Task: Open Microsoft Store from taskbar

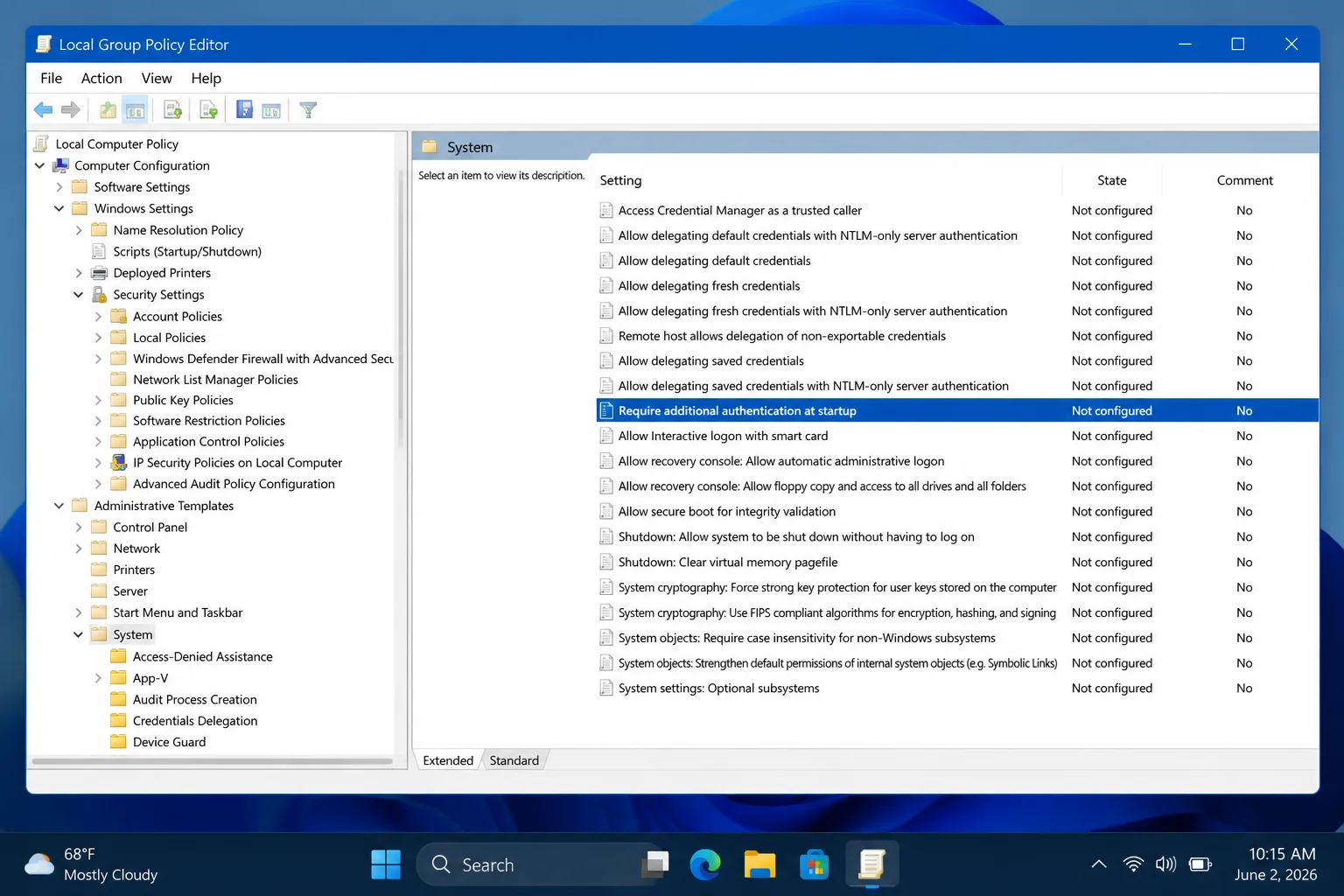Action: (814, 864)
